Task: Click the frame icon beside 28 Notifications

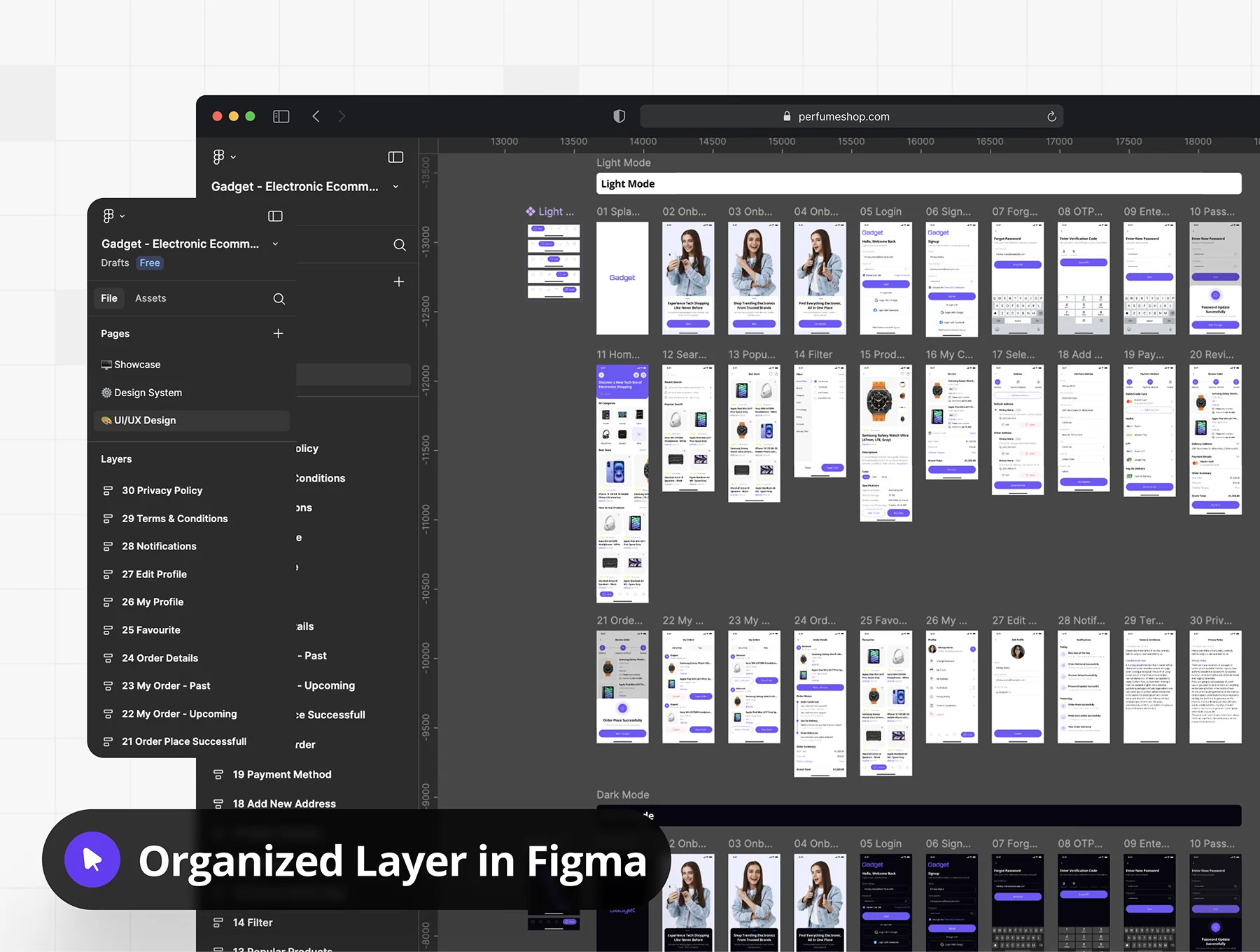Action: [108, 547]
